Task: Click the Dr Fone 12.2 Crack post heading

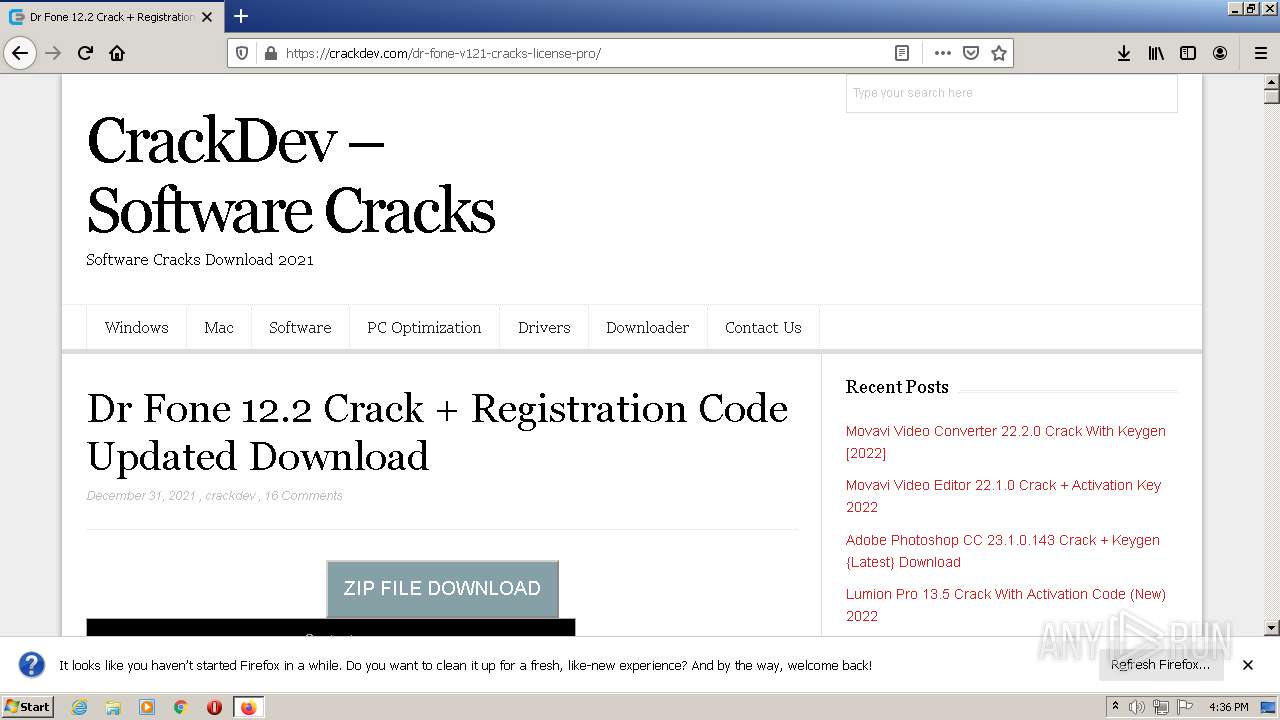Action: coord(437,432)
